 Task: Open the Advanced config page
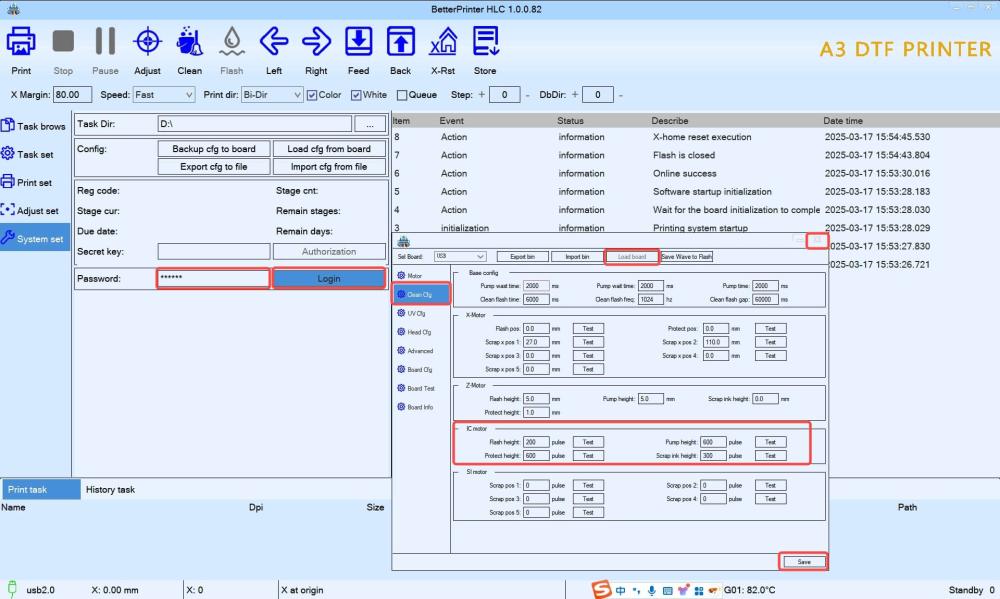[x=415, y=351]
